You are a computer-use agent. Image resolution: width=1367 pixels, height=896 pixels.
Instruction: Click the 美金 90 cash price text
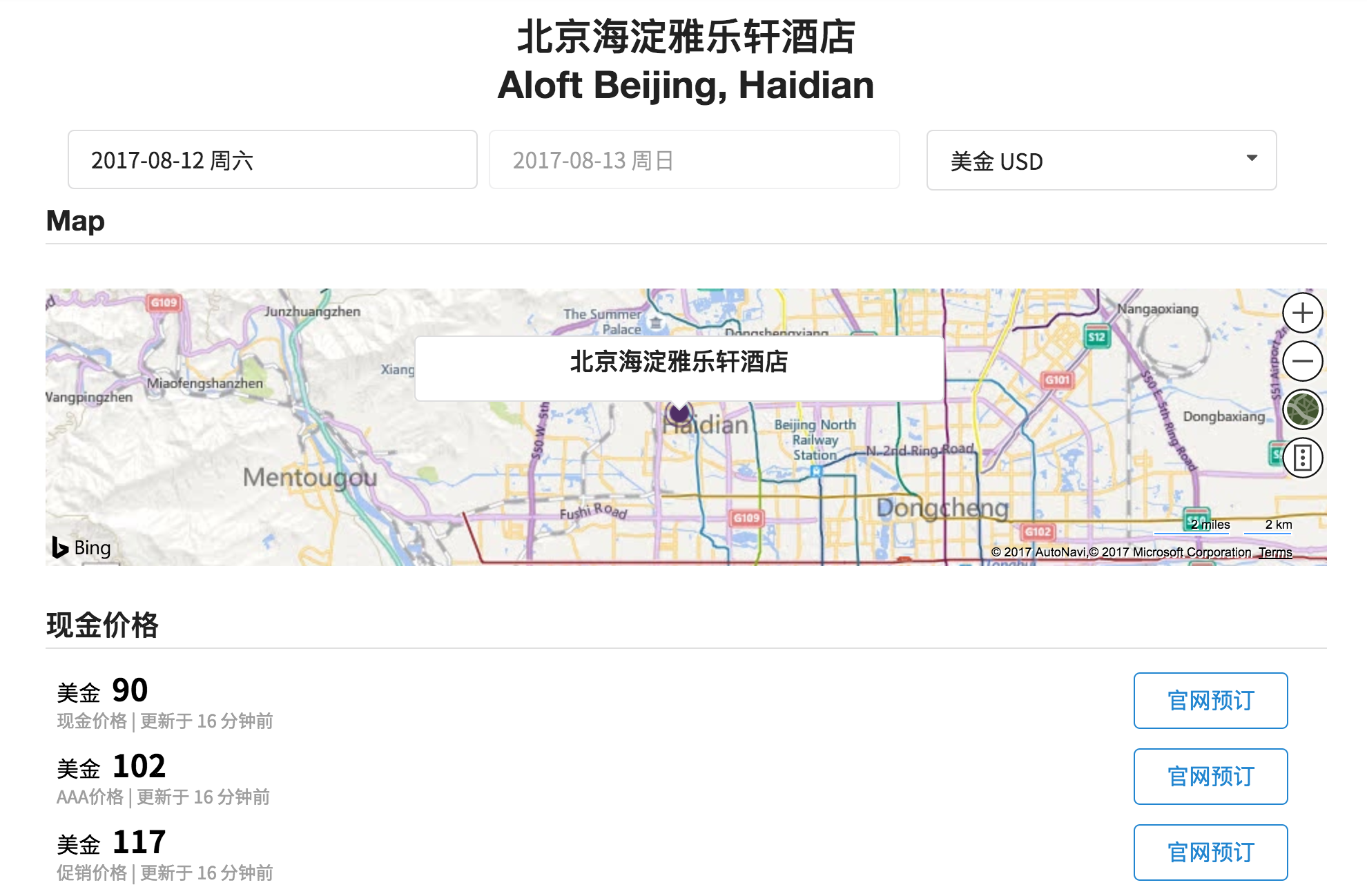pos(102,691)
